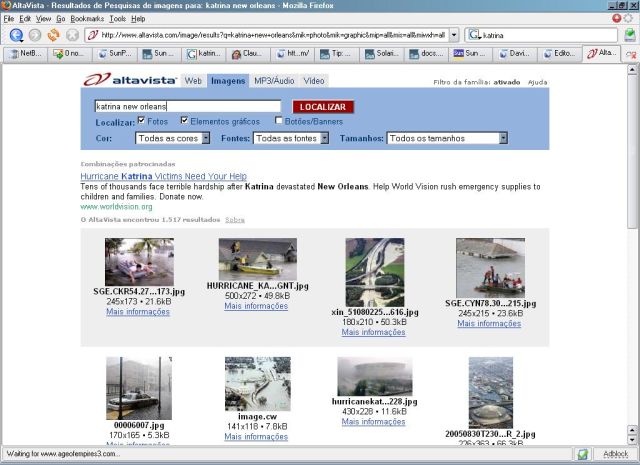Click the Sobre link next to results count
The height and width of the screenshot is (465, 640).
tap(235, 220)
